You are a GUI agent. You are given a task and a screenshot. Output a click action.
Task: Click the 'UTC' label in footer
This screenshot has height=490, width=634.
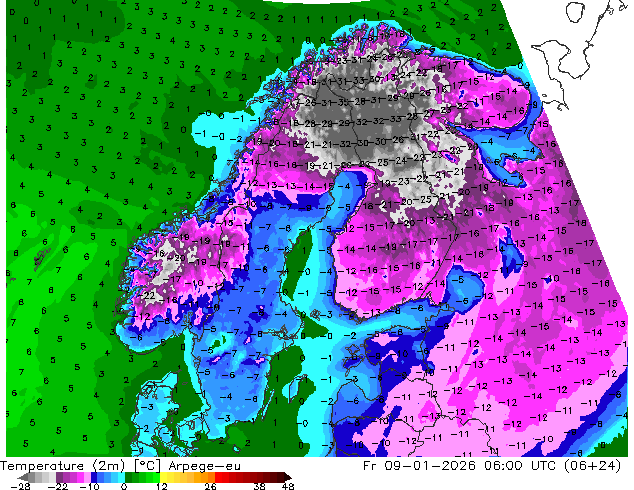pos(544,466)
